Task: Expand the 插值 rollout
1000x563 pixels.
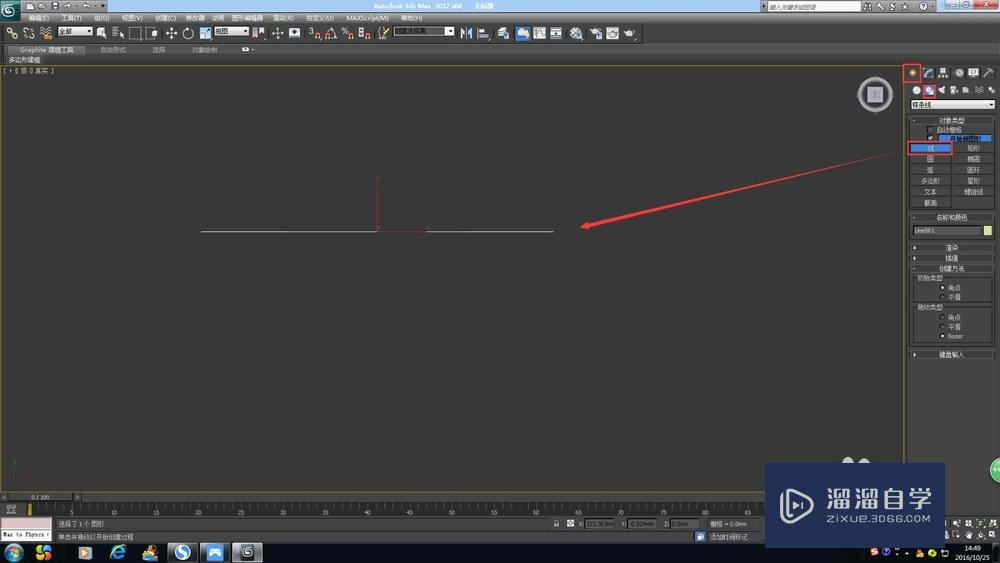Action: coord(952,258)
